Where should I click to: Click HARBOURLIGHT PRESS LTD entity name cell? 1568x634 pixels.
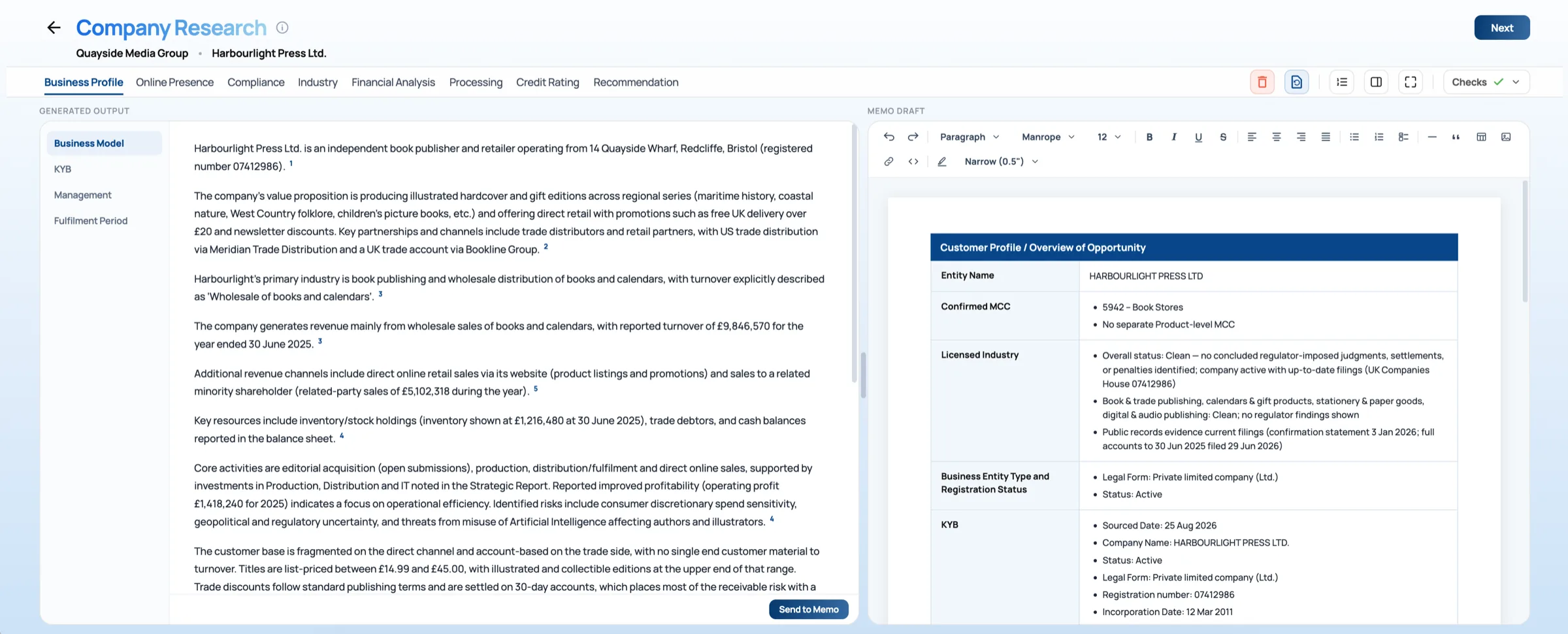click(x=1268, y=276)
